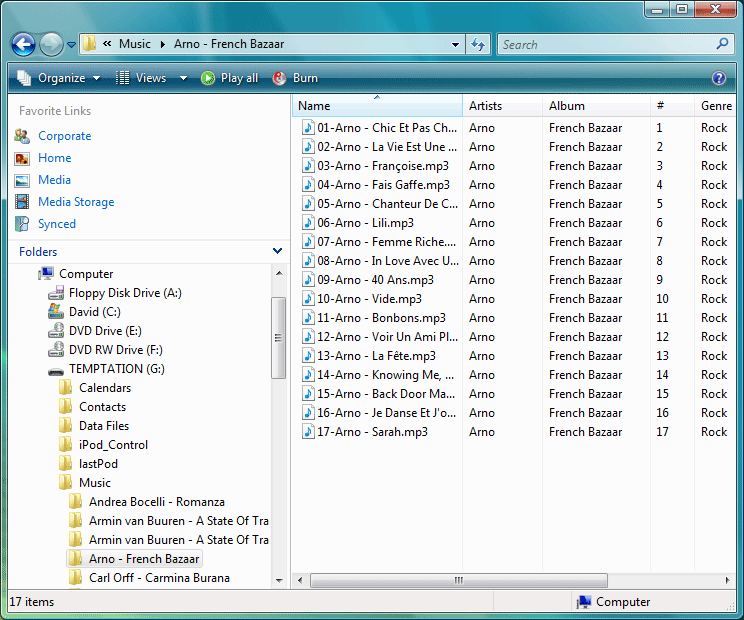Select file 11-Arno - Bonbons.mp3
This screenshot has width=744, height=620.
tap(381, 317)
